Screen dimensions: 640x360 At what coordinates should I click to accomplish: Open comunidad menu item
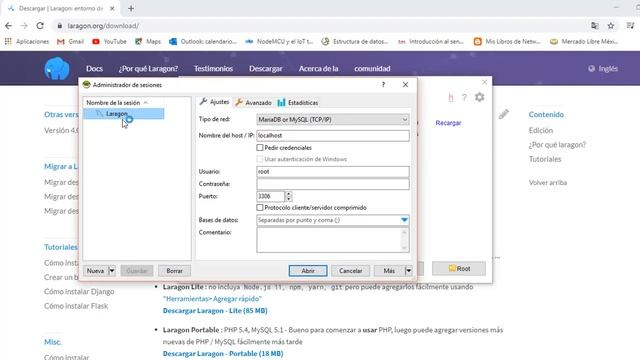pyautogui.click(x=372, y=69)
